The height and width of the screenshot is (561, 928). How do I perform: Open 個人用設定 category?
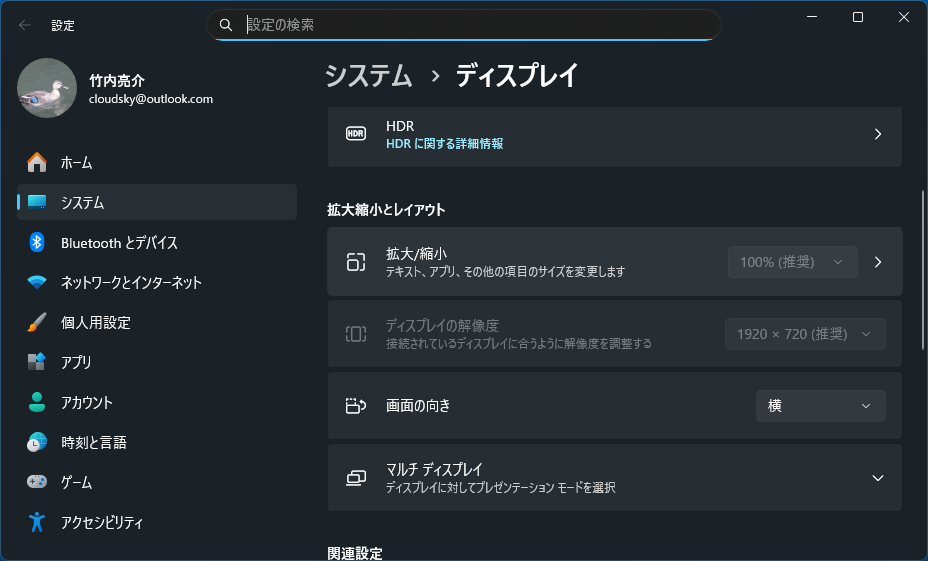point(157,323)
